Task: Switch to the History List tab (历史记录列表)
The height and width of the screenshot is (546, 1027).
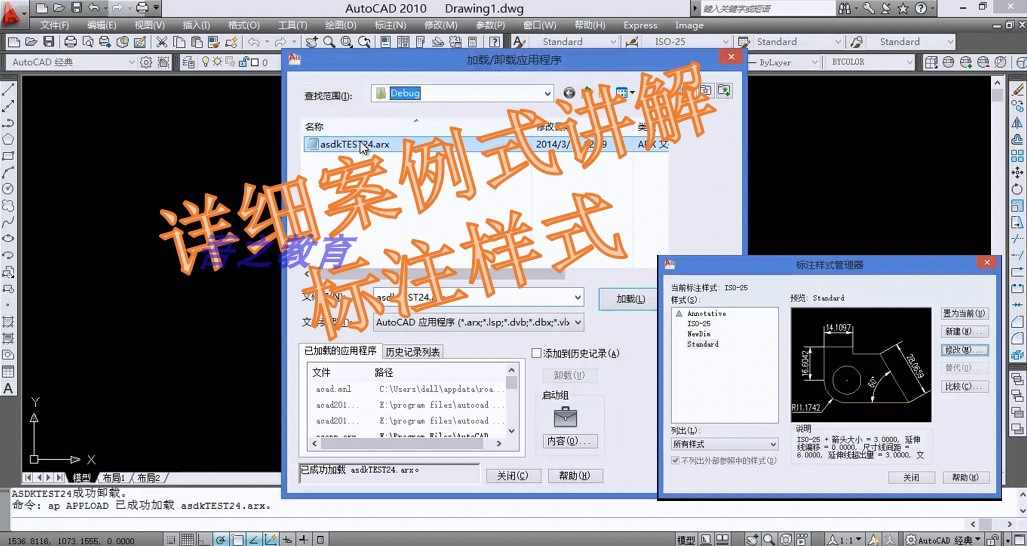Action: click(x=411, y=352)
